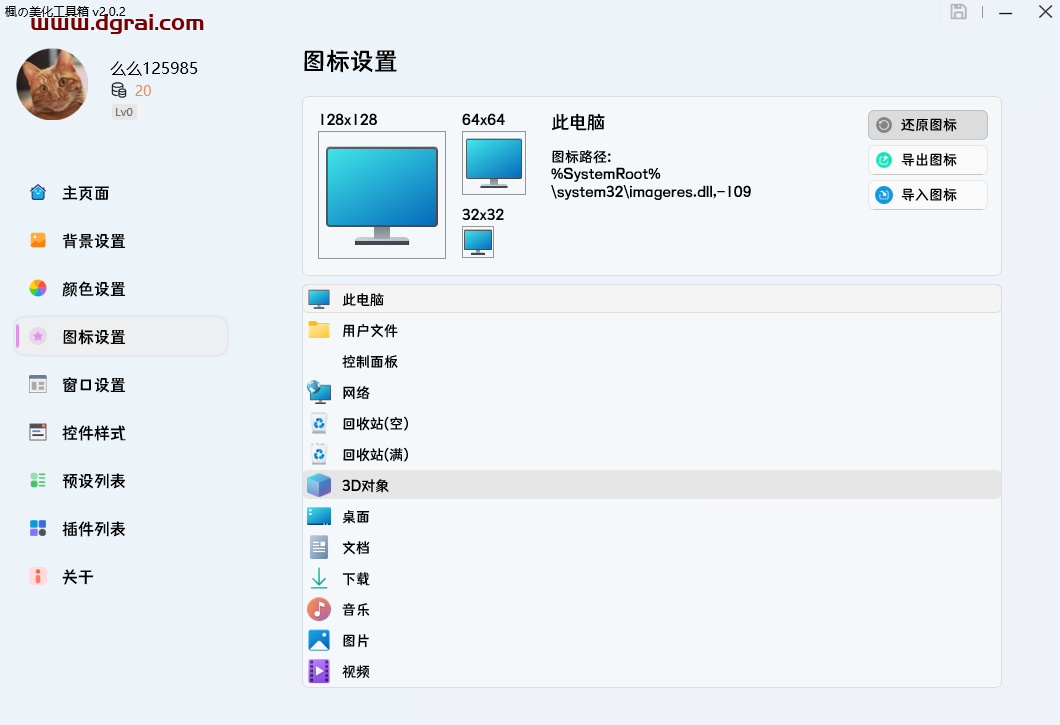The height and width of the screenshot is (725, 1060).
Task: Click the recycle bin icon for 回收站(空)
Action: (x=319, y=423)
